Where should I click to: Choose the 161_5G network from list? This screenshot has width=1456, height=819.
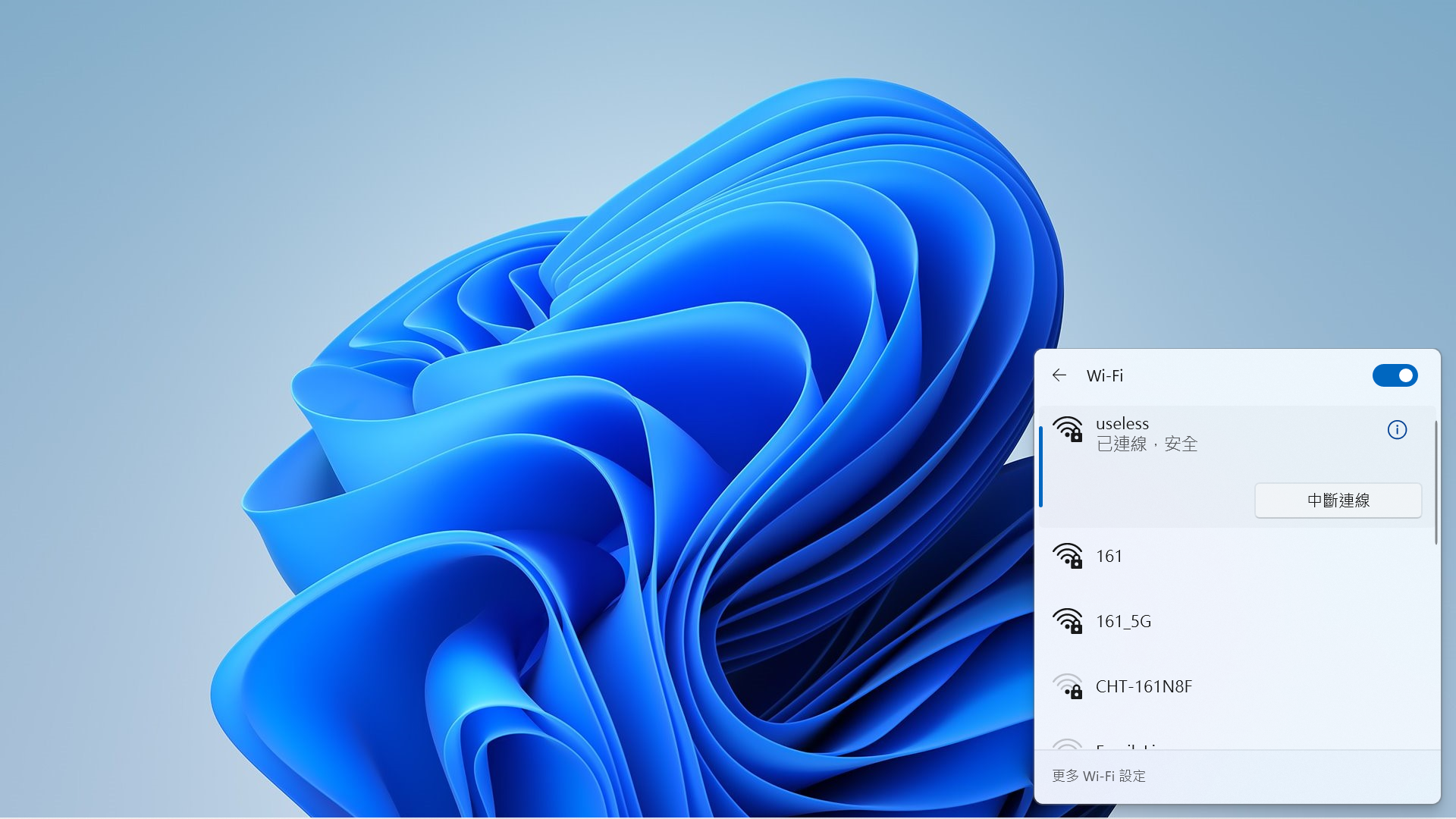(x=1123, y=622)
